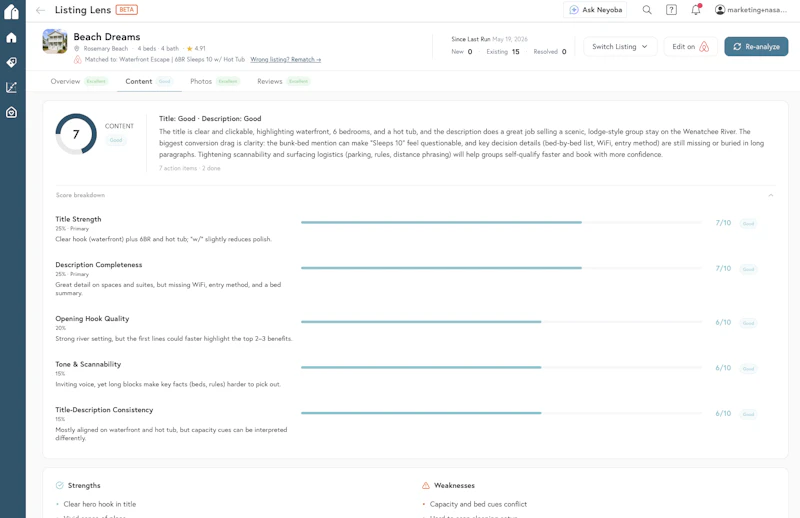Click the app logo in the sidebar

(11, 11)
